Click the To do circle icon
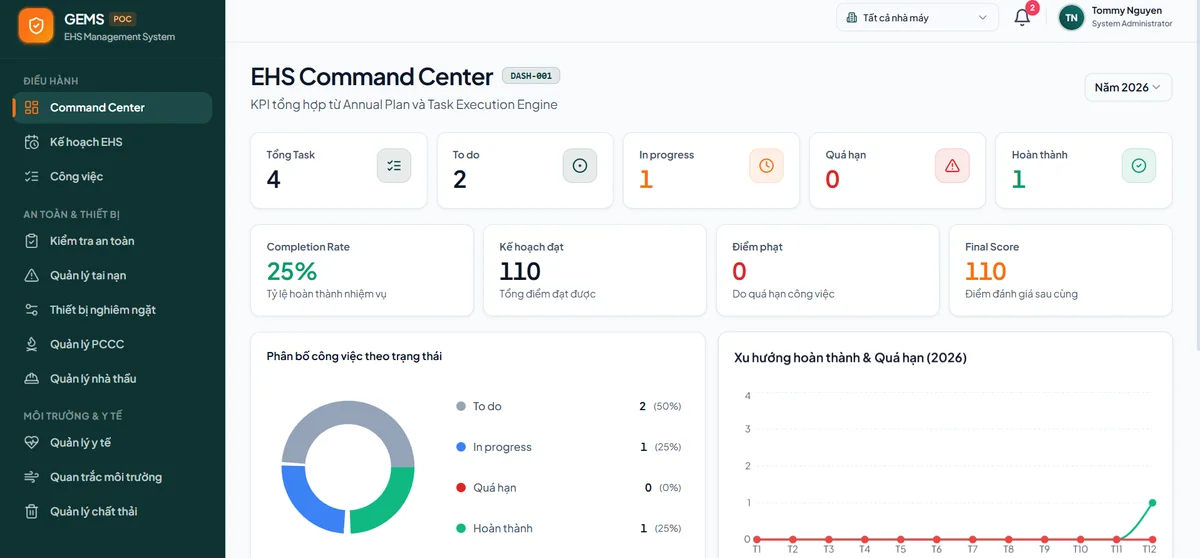 pyautogui.click(x=580, y=166)
